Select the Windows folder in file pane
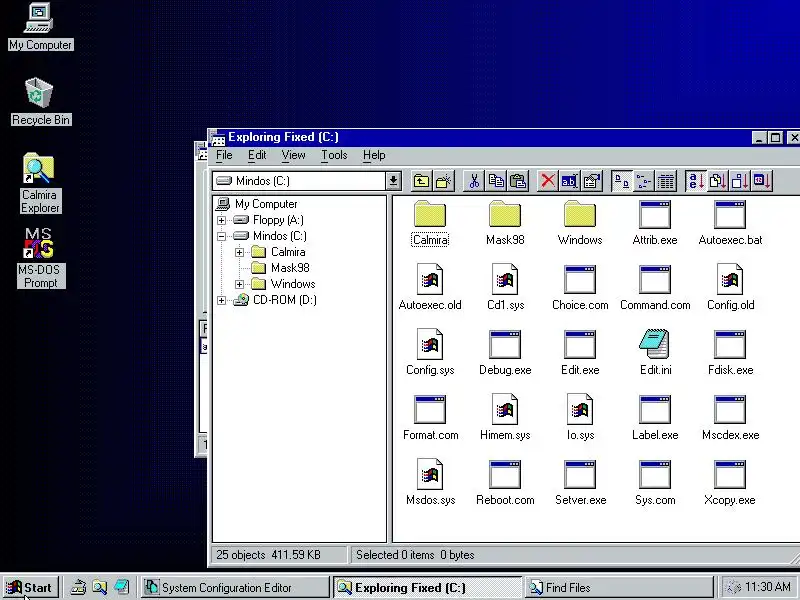 coord(580,215)
